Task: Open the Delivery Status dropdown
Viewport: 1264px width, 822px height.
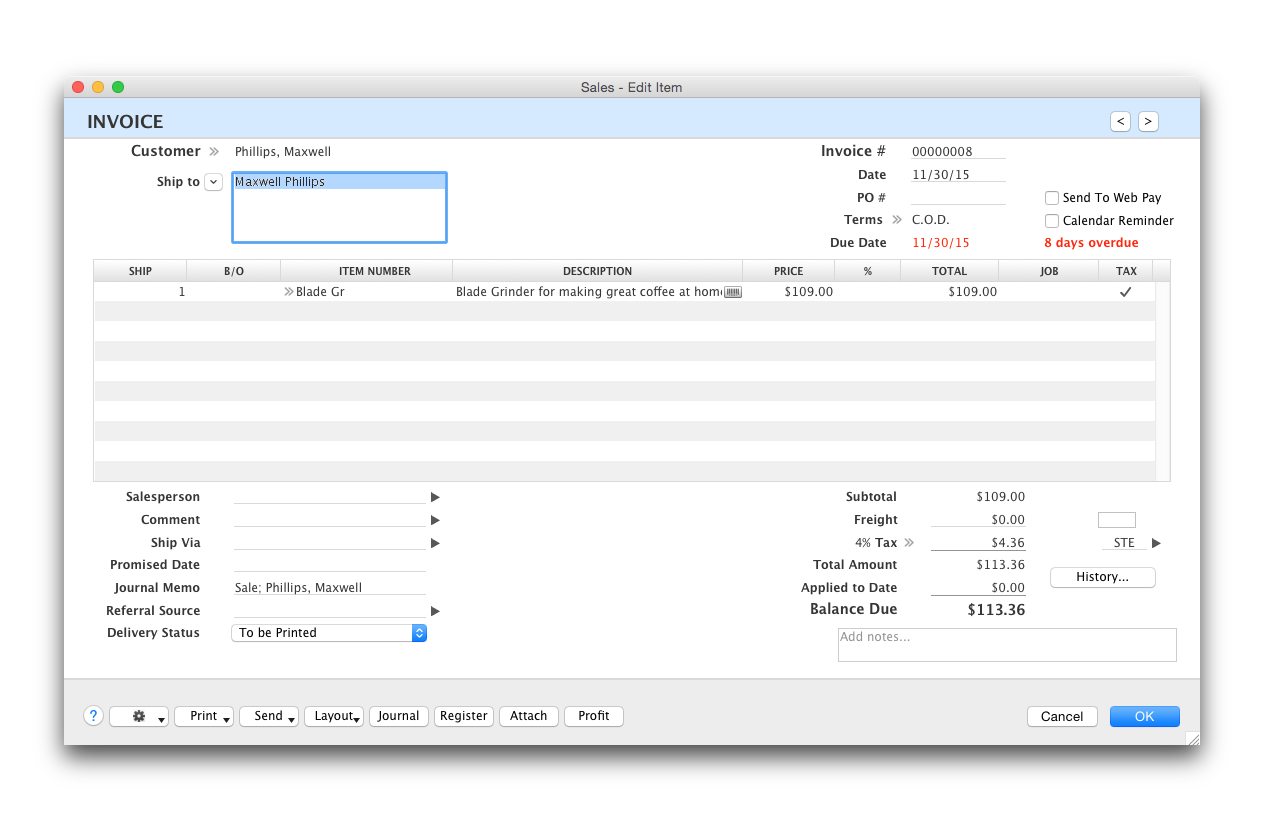Action: click(x=419, y=633)
